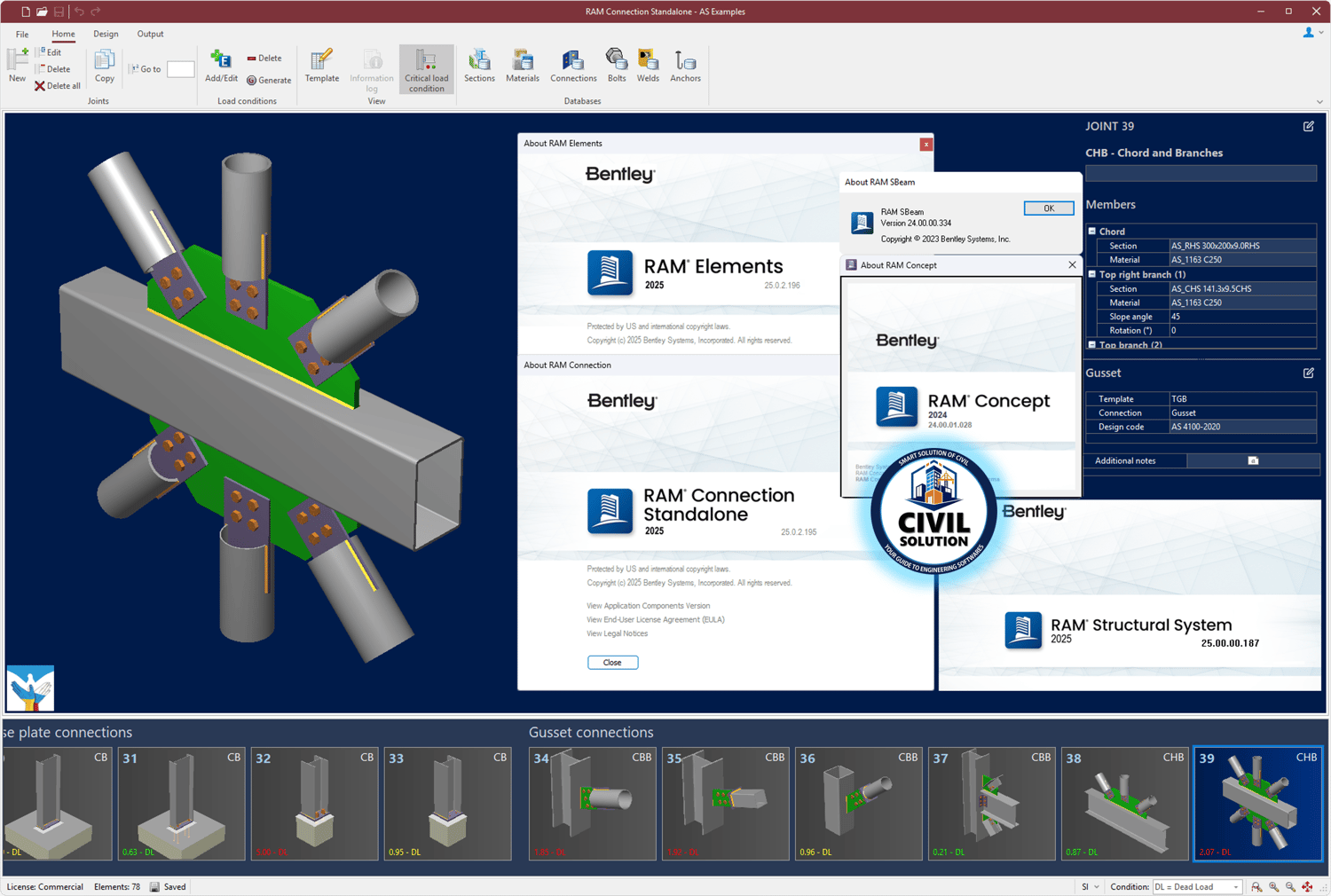Click the Slope angle value 45

(x=1242, y=317)
